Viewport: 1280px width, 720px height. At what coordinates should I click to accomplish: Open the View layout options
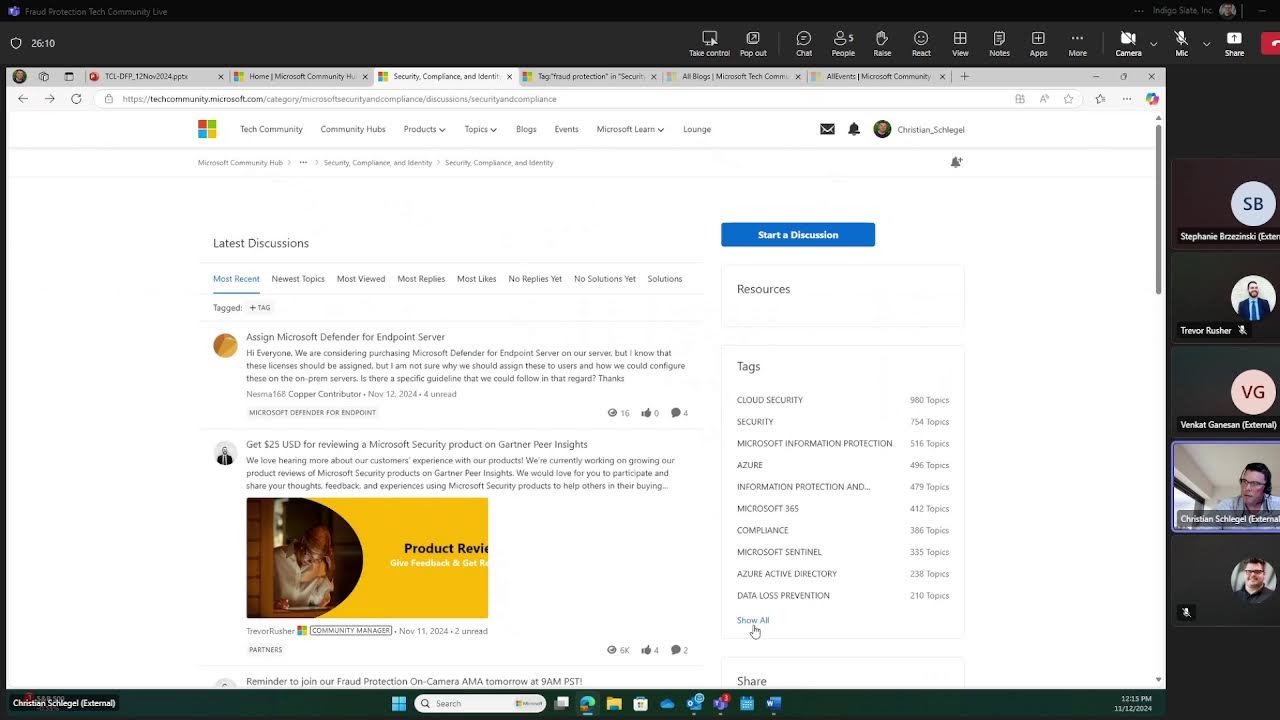pos(960,43)
